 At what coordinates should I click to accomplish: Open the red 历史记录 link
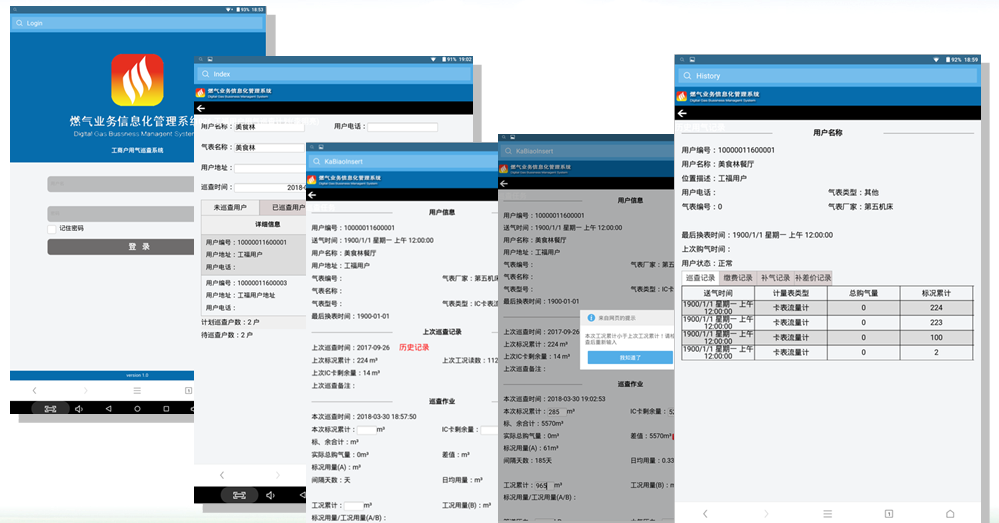414,347
